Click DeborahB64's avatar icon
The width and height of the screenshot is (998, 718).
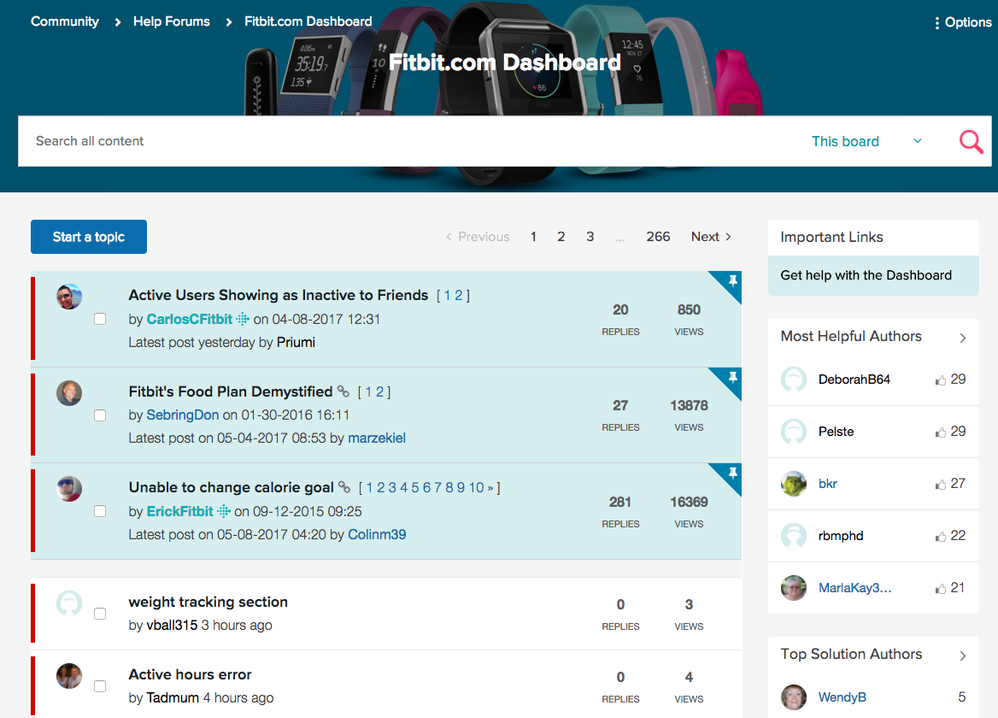[x=794, y=379]
